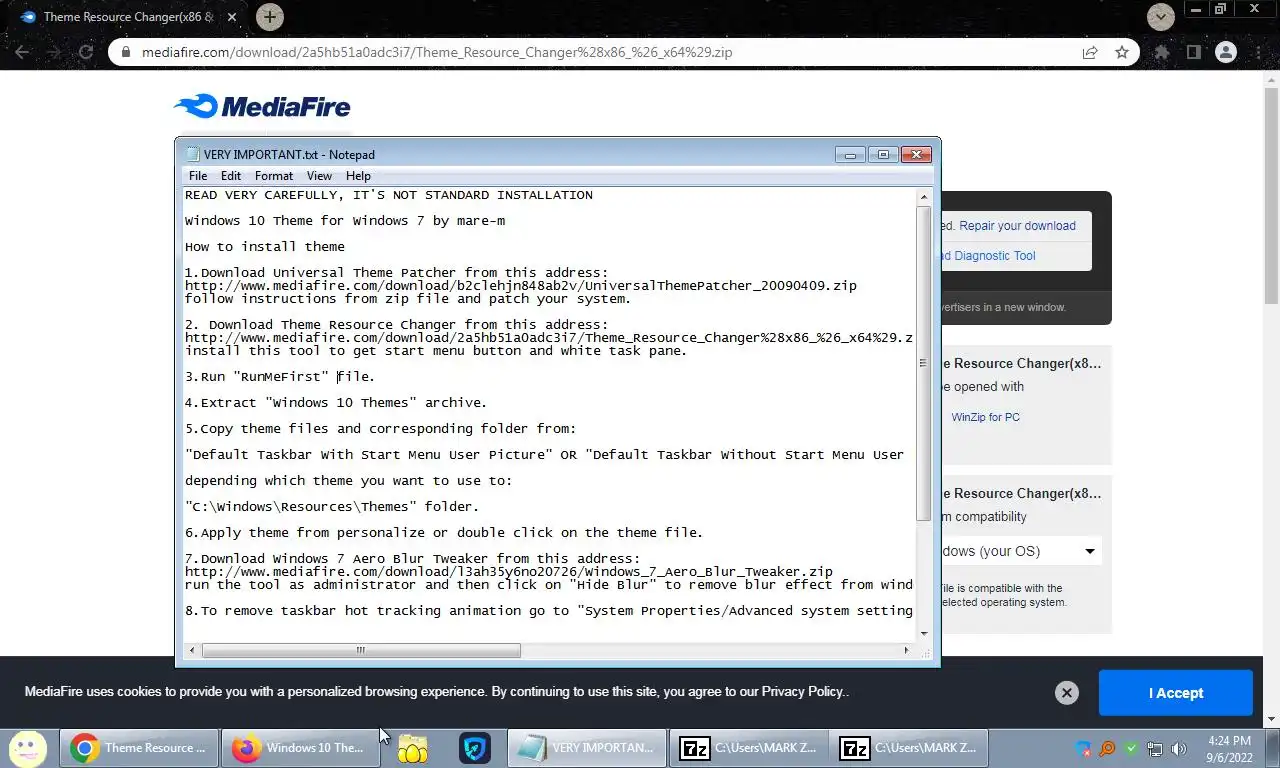This screenshot has height=768, width=1280.
Task: Click the Notepad title bar icon
Action: tap(192, 154)
